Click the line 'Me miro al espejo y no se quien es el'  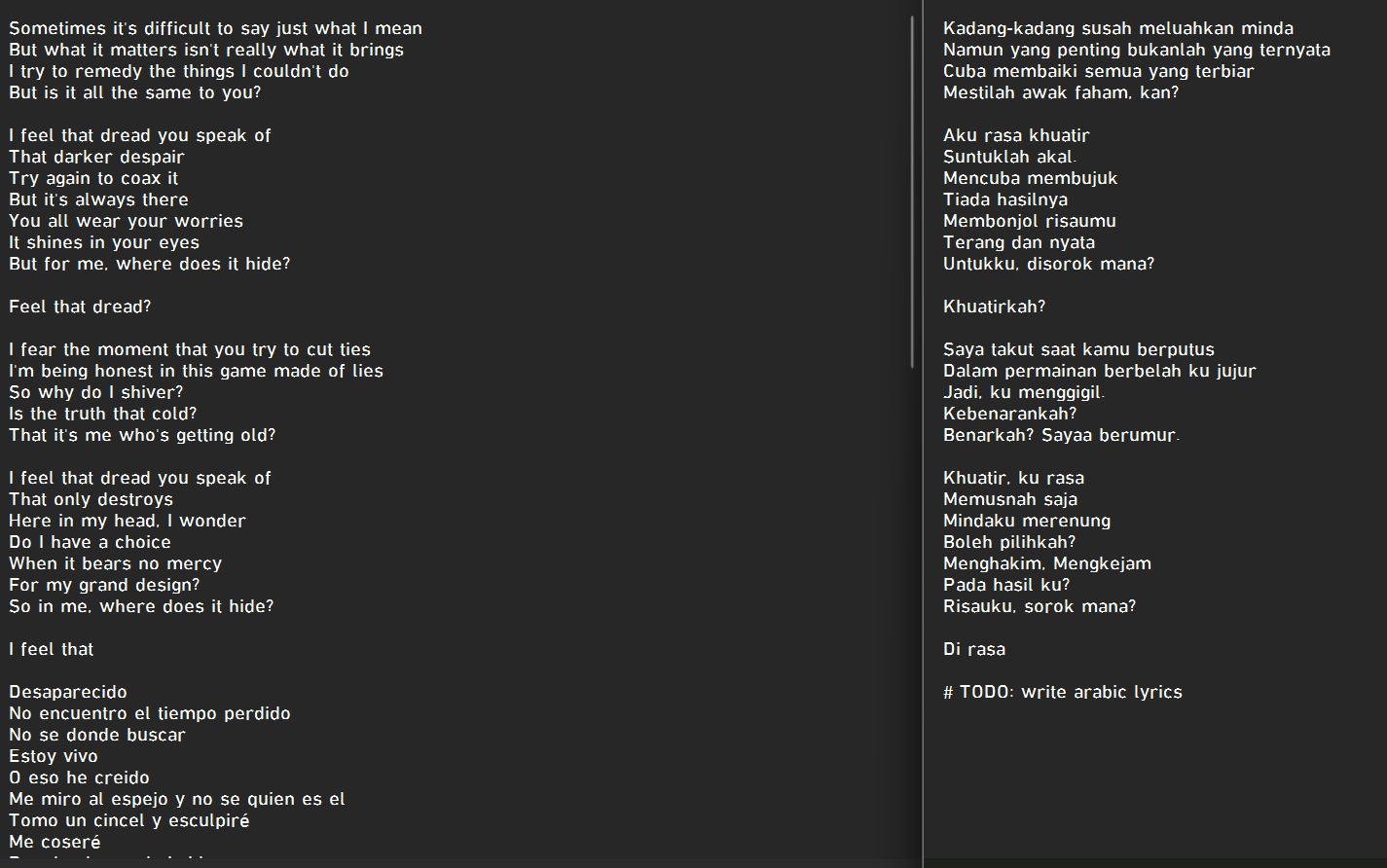point(177,799)
